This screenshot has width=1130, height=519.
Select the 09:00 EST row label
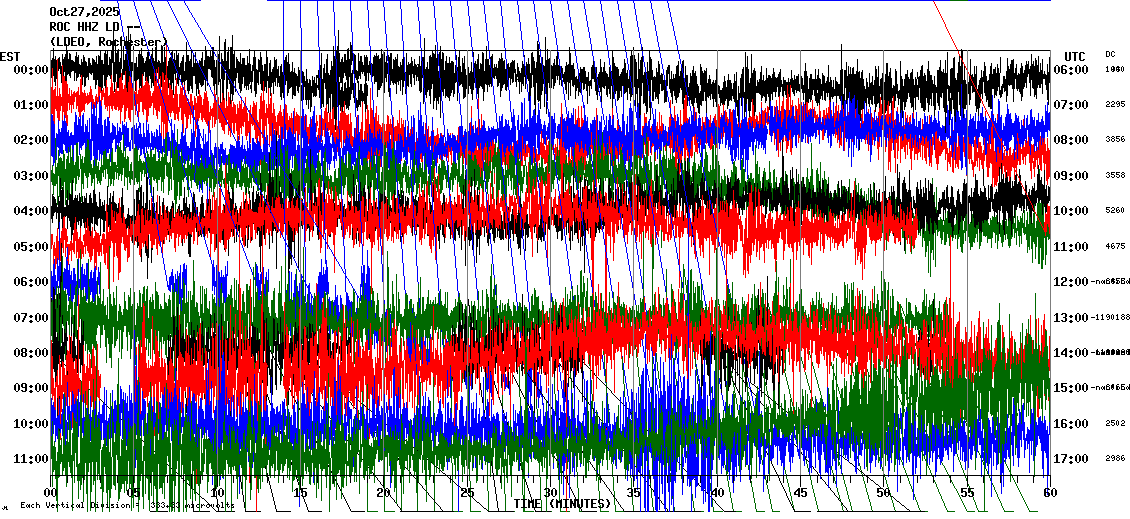[31, 388]
